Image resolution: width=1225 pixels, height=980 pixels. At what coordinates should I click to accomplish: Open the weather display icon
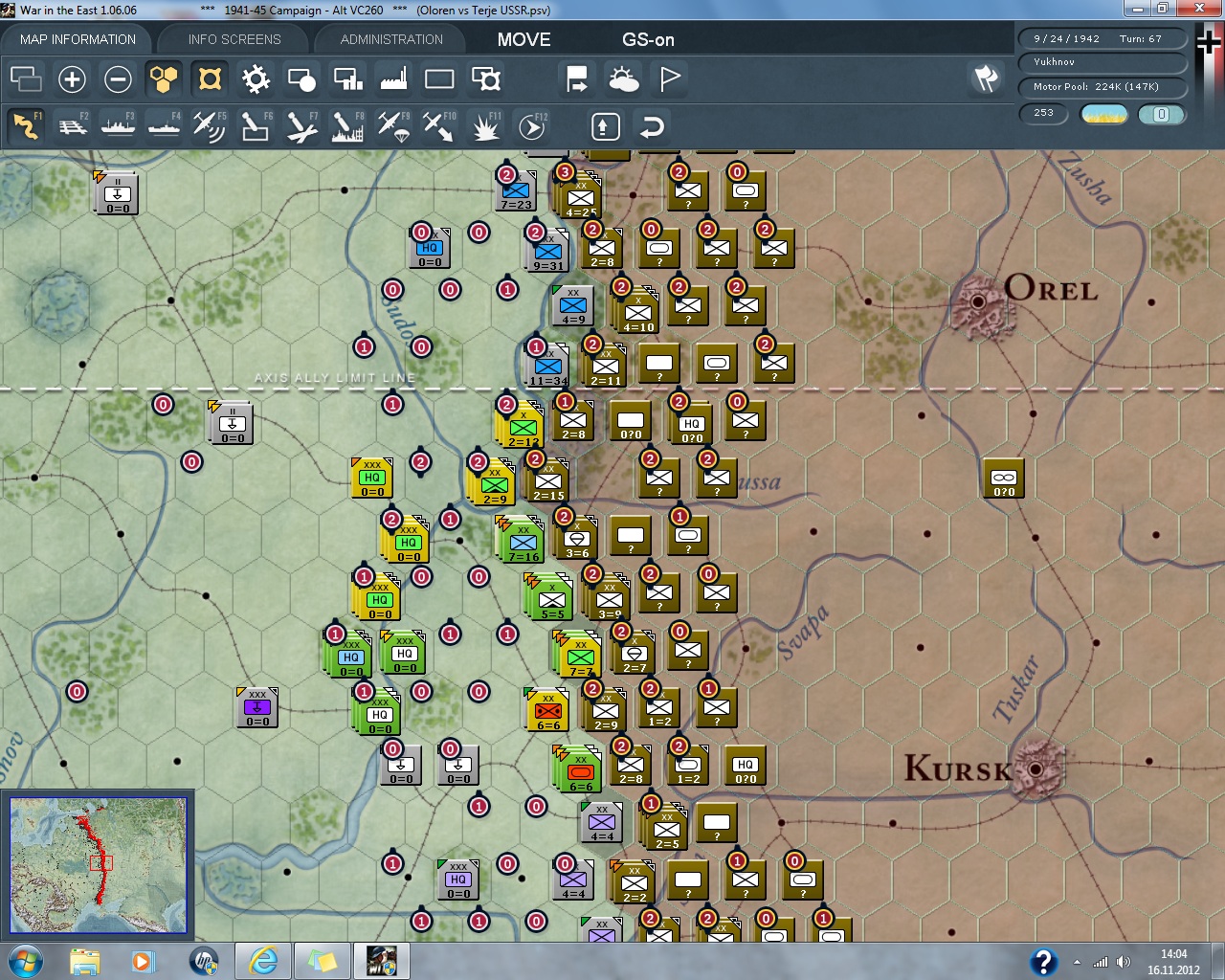623,79
